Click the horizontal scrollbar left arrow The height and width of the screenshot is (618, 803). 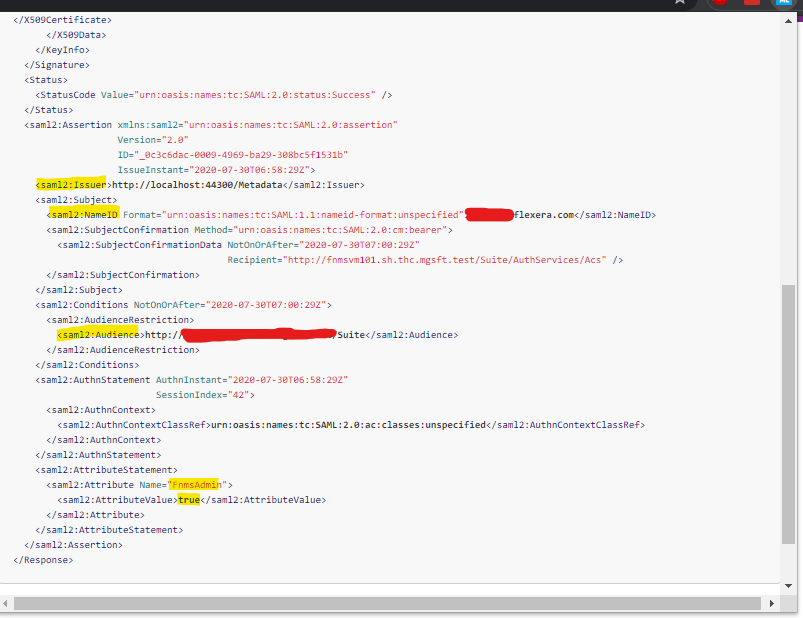click(8, 603)
